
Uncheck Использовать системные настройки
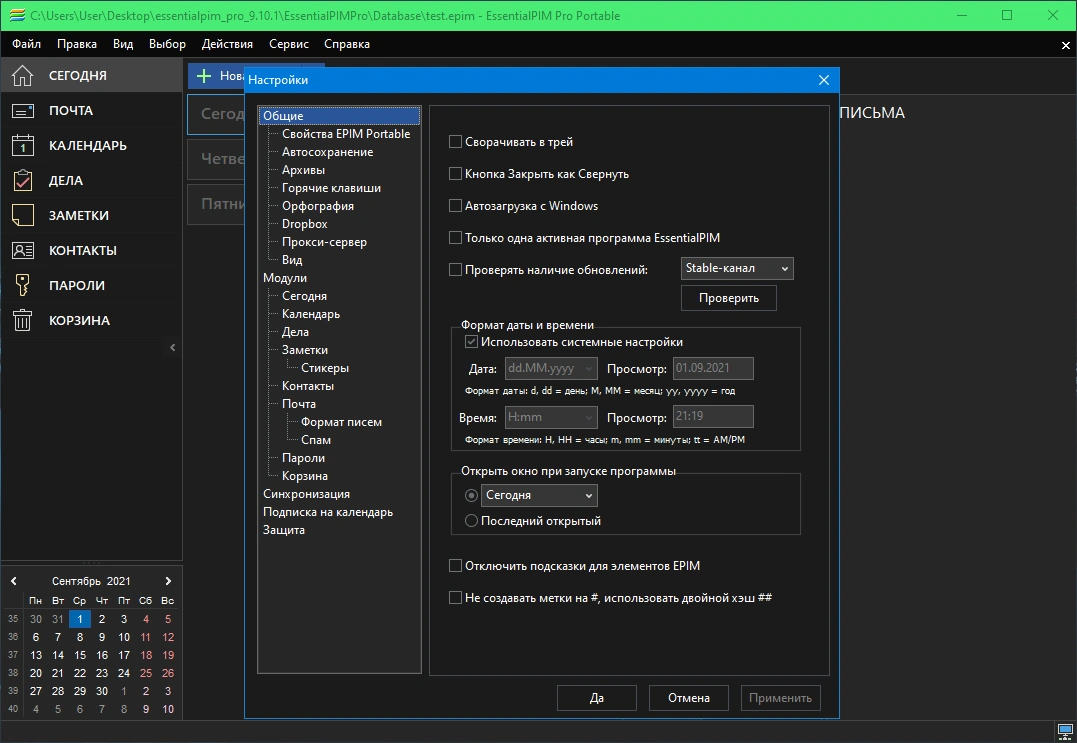point(471,342)
